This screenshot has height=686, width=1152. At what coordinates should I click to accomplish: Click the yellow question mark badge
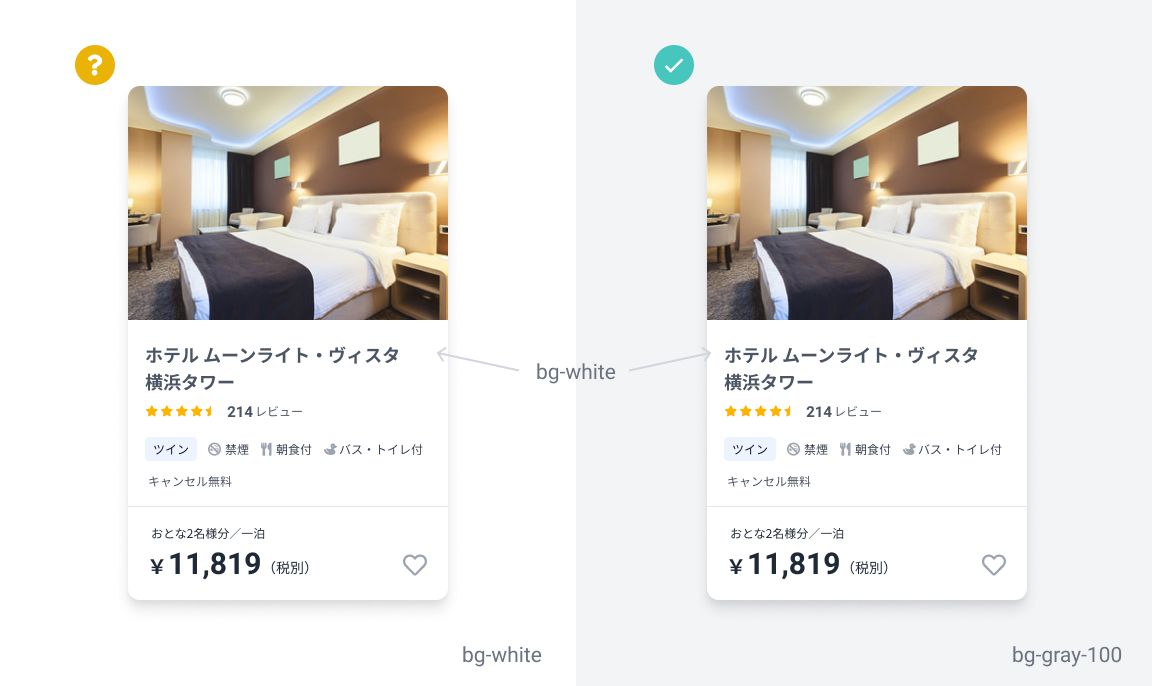95,65
